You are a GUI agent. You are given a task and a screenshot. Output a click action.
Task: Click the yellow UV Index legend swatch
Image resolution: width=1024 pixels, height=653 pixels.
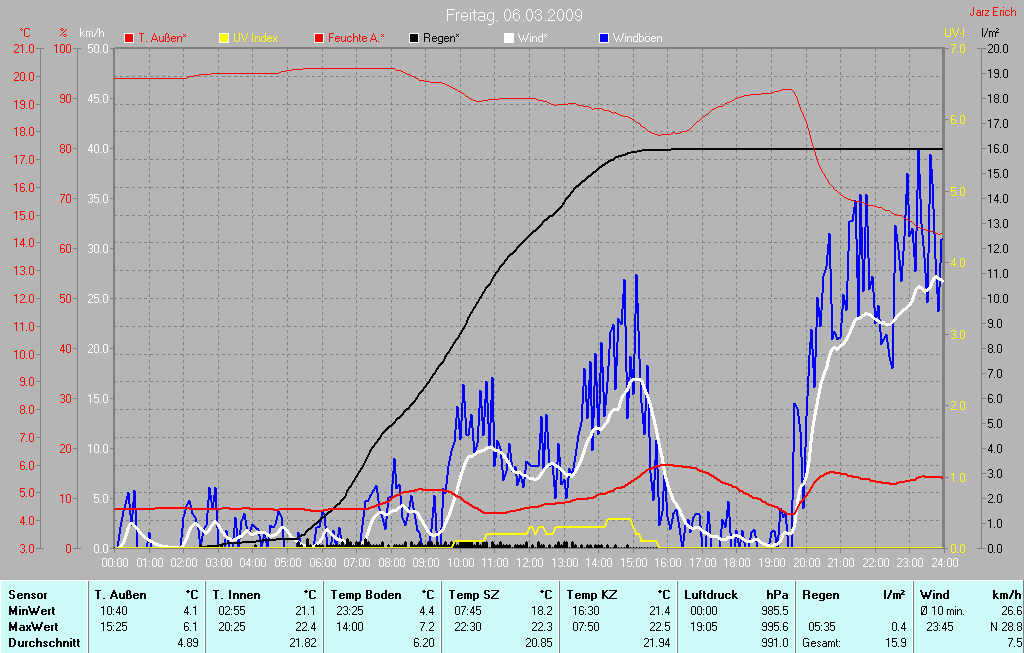[x=224, y=38]
